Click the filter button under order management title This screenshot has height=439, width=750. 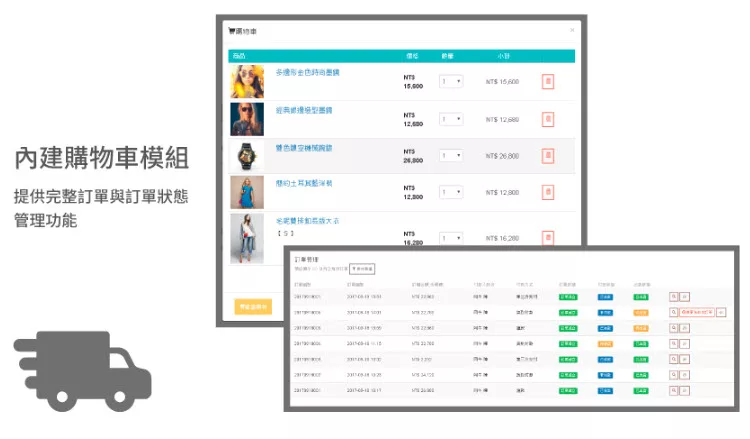[362, 269]
